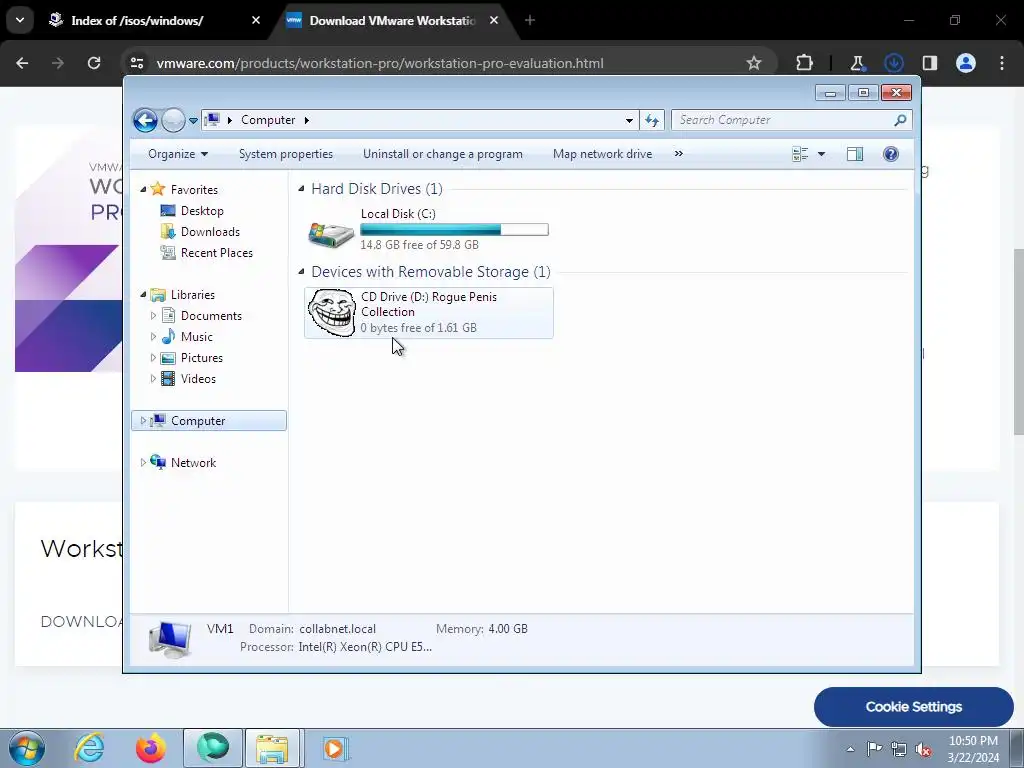
Task: Expand the arrow after Computer in breadcrumb
Action: pos(306,120)
